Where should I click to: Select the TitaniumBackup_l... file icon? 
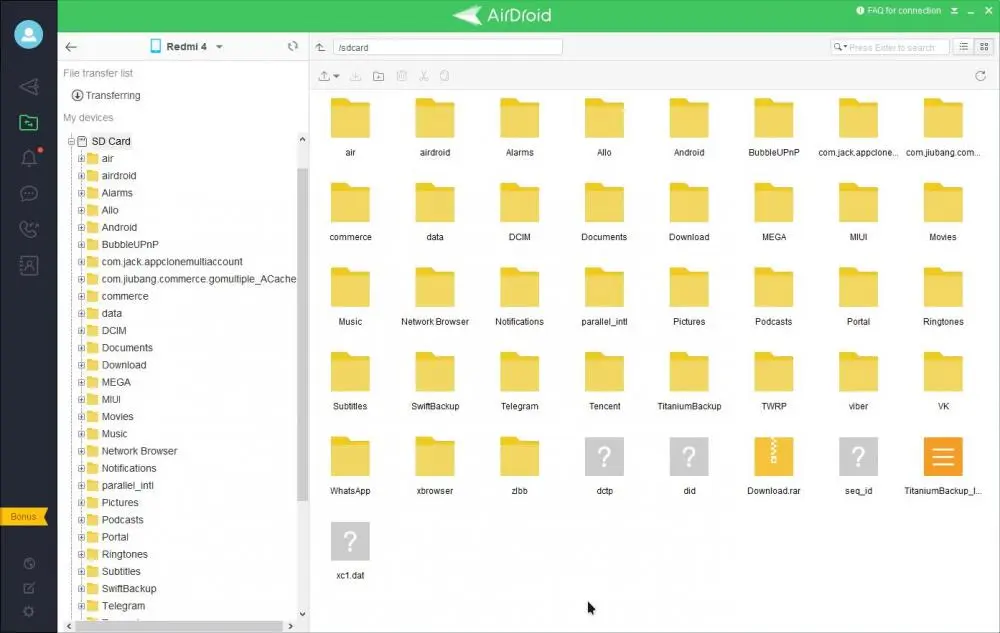click(943, 456)
